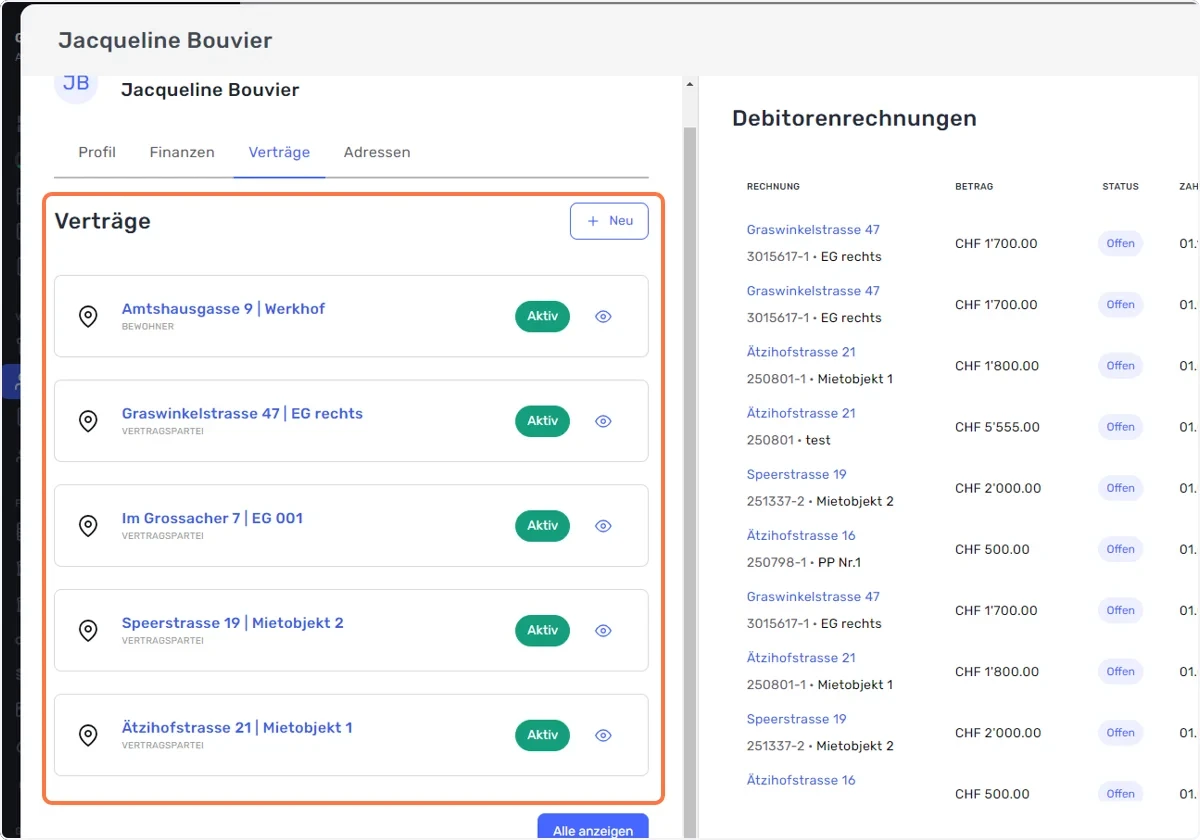Viewport: 1200px width, 840px height.
Task: Click the Offen badge in the CHF 5'555.00 row
Action: point(1120,427)
